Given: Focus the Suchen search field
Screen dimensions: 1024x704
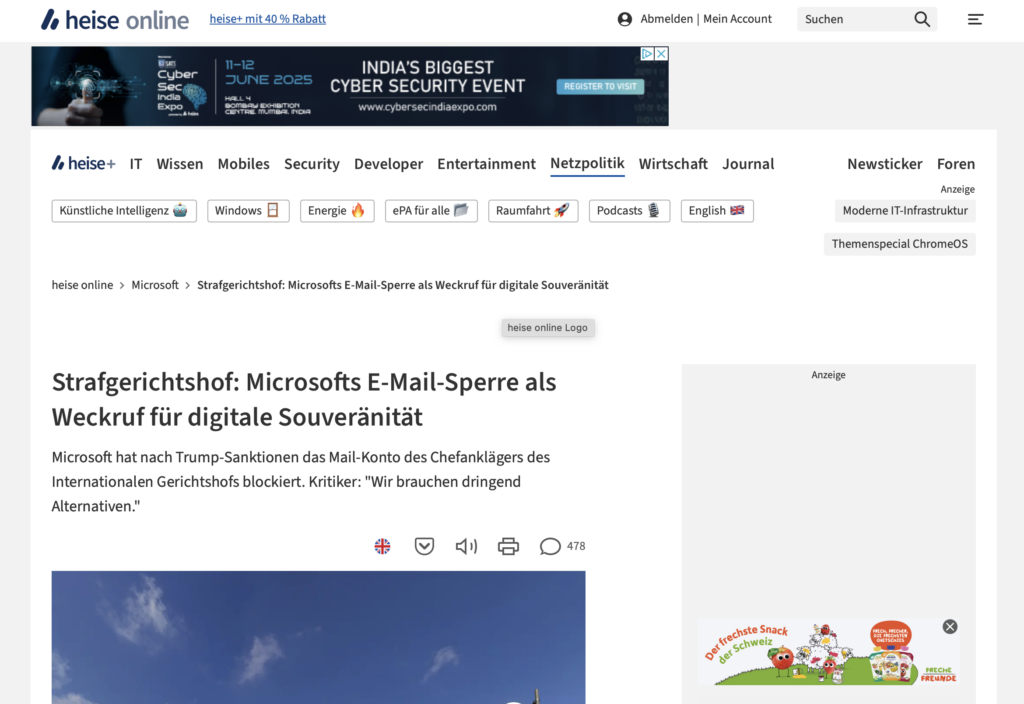Looking at the screenshot, I should coord(854,19).
